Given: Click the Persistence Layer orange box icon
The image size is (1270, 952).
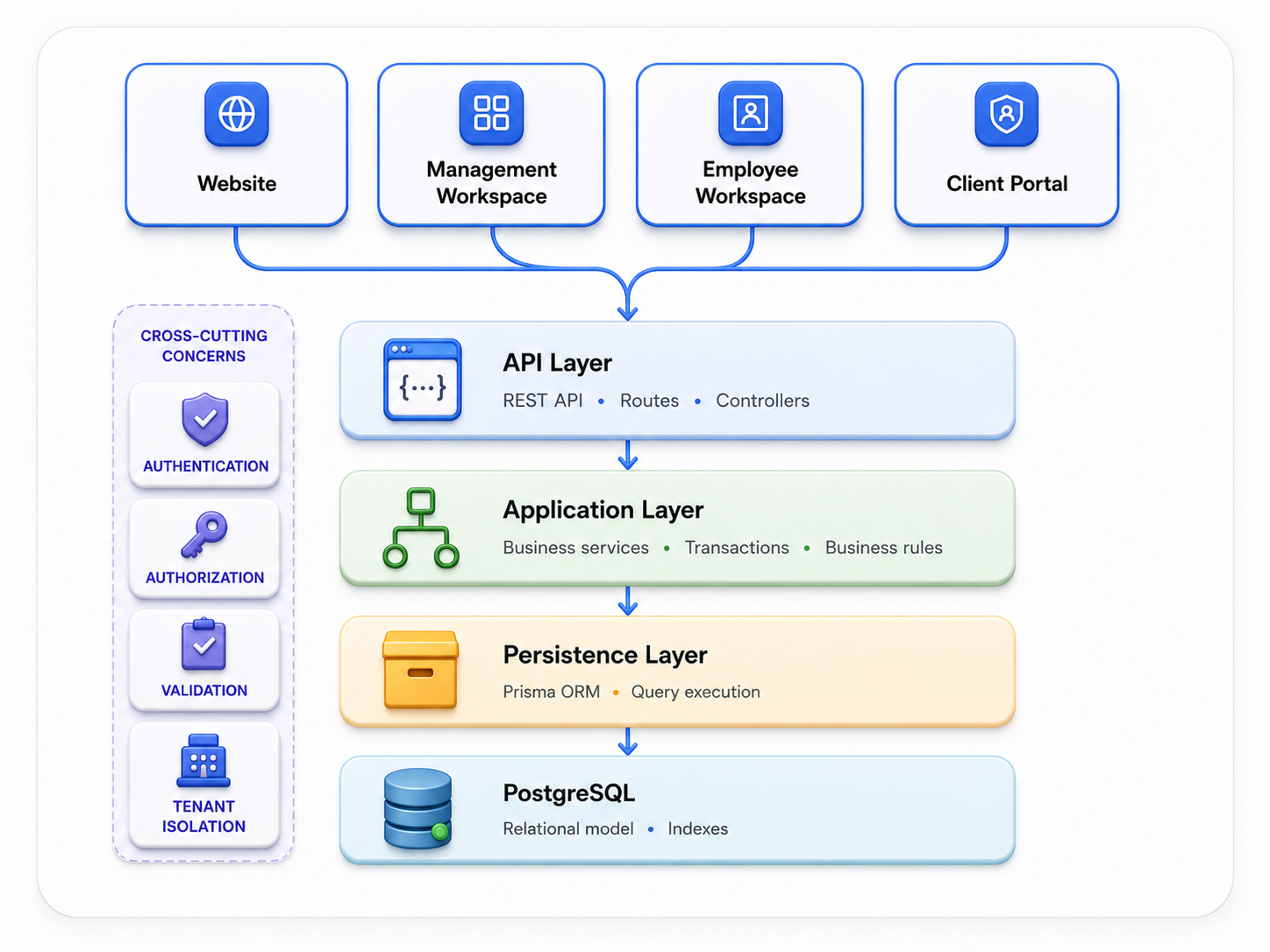Looking at the screenshot, I should point(421,670).
